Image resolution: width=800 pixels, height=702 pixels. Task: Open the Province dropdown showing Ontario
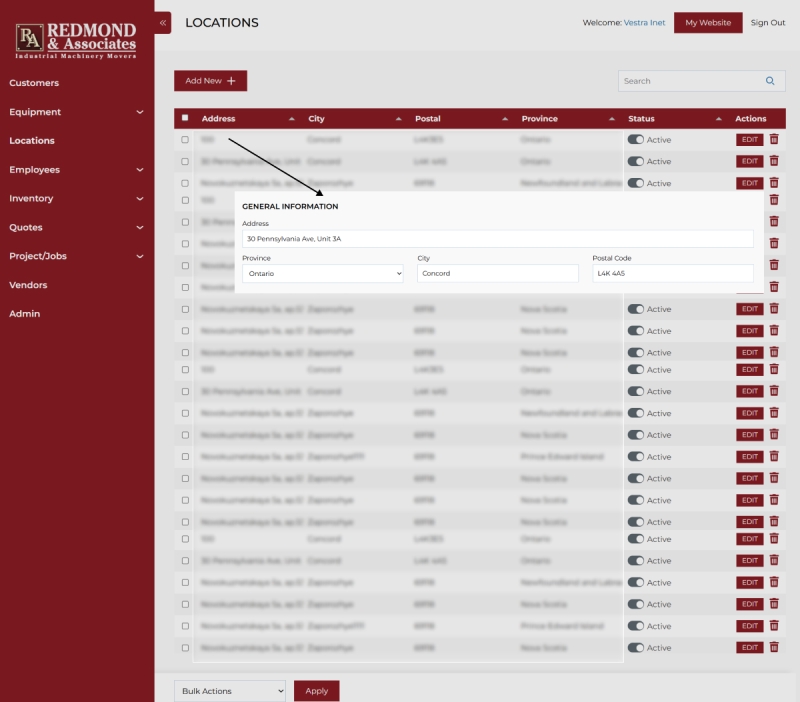[322, 273]
